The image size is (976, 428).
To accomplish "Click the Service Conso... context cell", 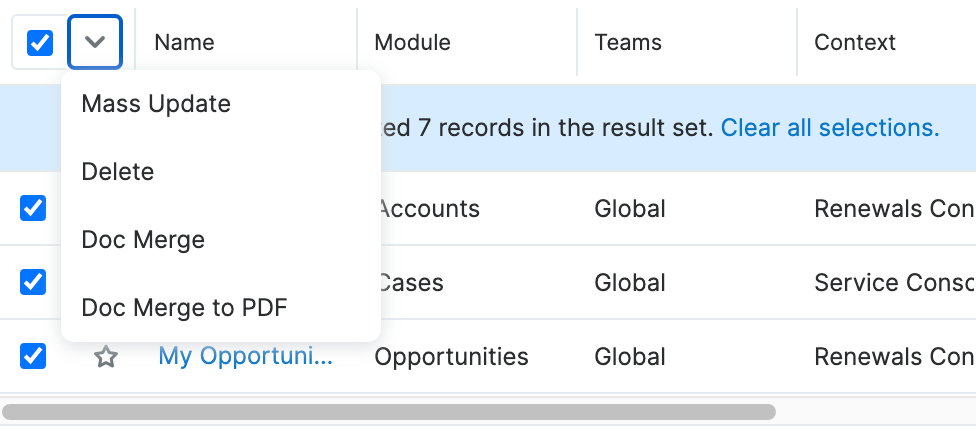I will pyautogui.click(x=893, y=283).
